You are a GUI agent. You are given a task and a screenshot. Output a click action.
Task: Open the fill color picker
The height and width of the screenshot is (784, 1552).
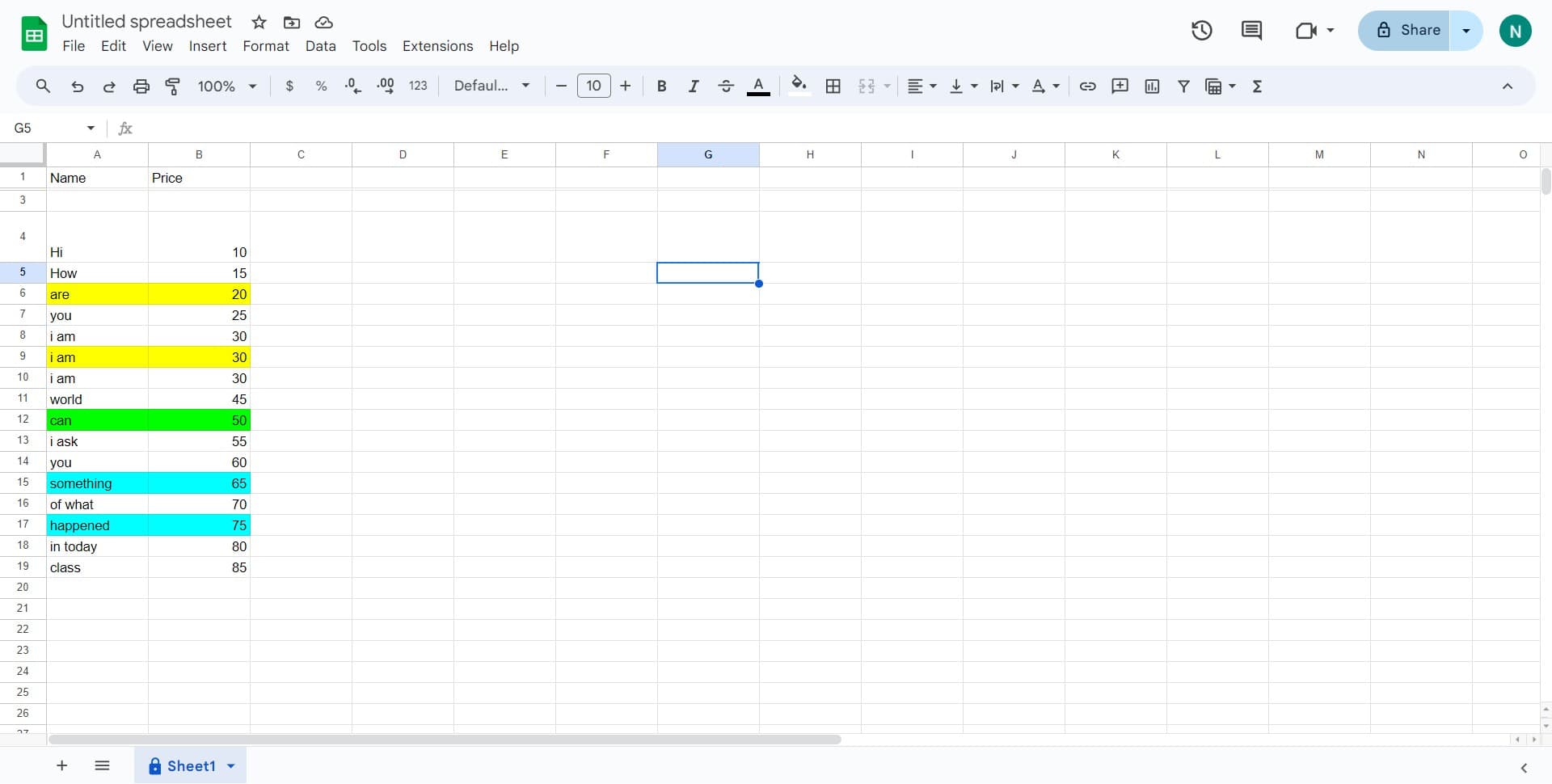click(799, 86)
